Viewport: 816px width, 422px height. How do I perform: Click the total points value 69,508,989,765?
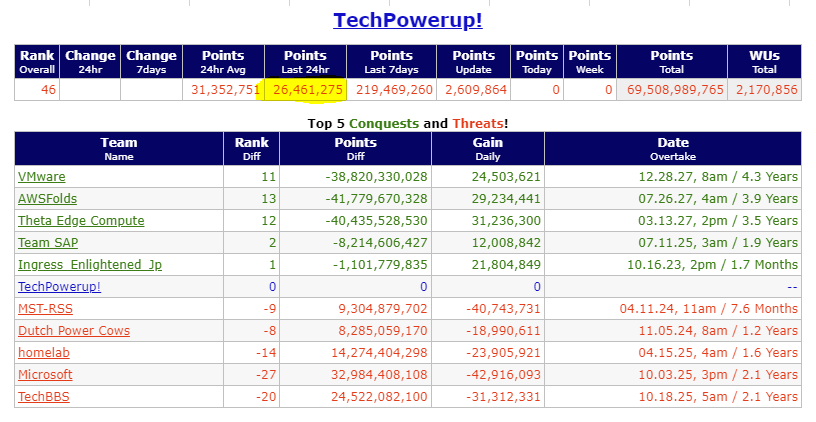point(675,89)
